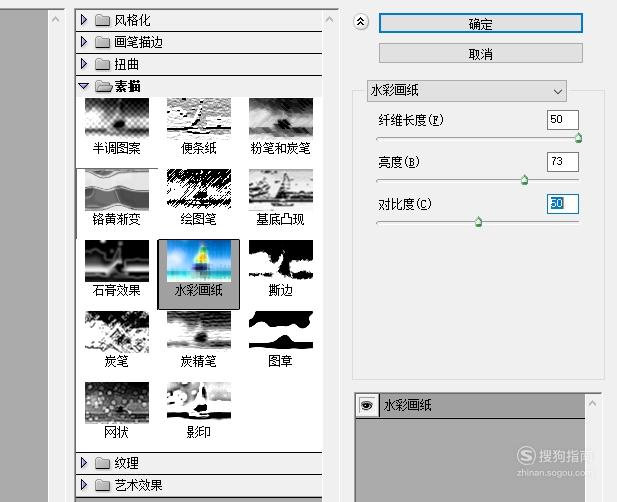Image resolution: width=617 pixels, height=502 pixels.
Task: Select the 绘图笔 filter thumbnail
Action: coord(199,189)
